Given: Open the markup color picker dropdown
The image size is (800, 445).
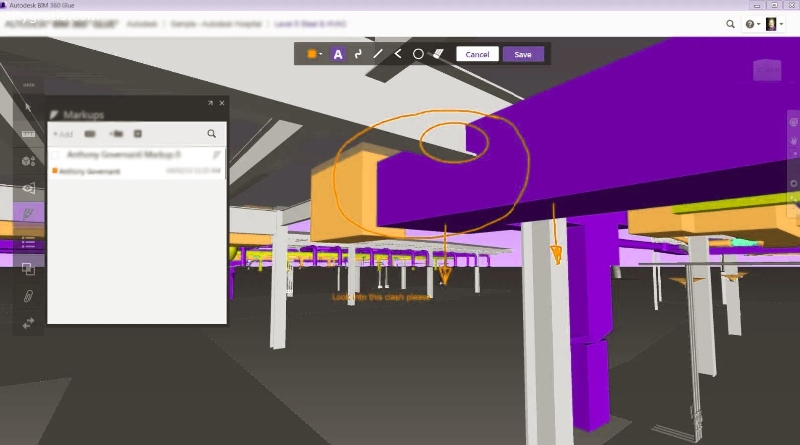Looking at the screenshot, I should (314, 54).
